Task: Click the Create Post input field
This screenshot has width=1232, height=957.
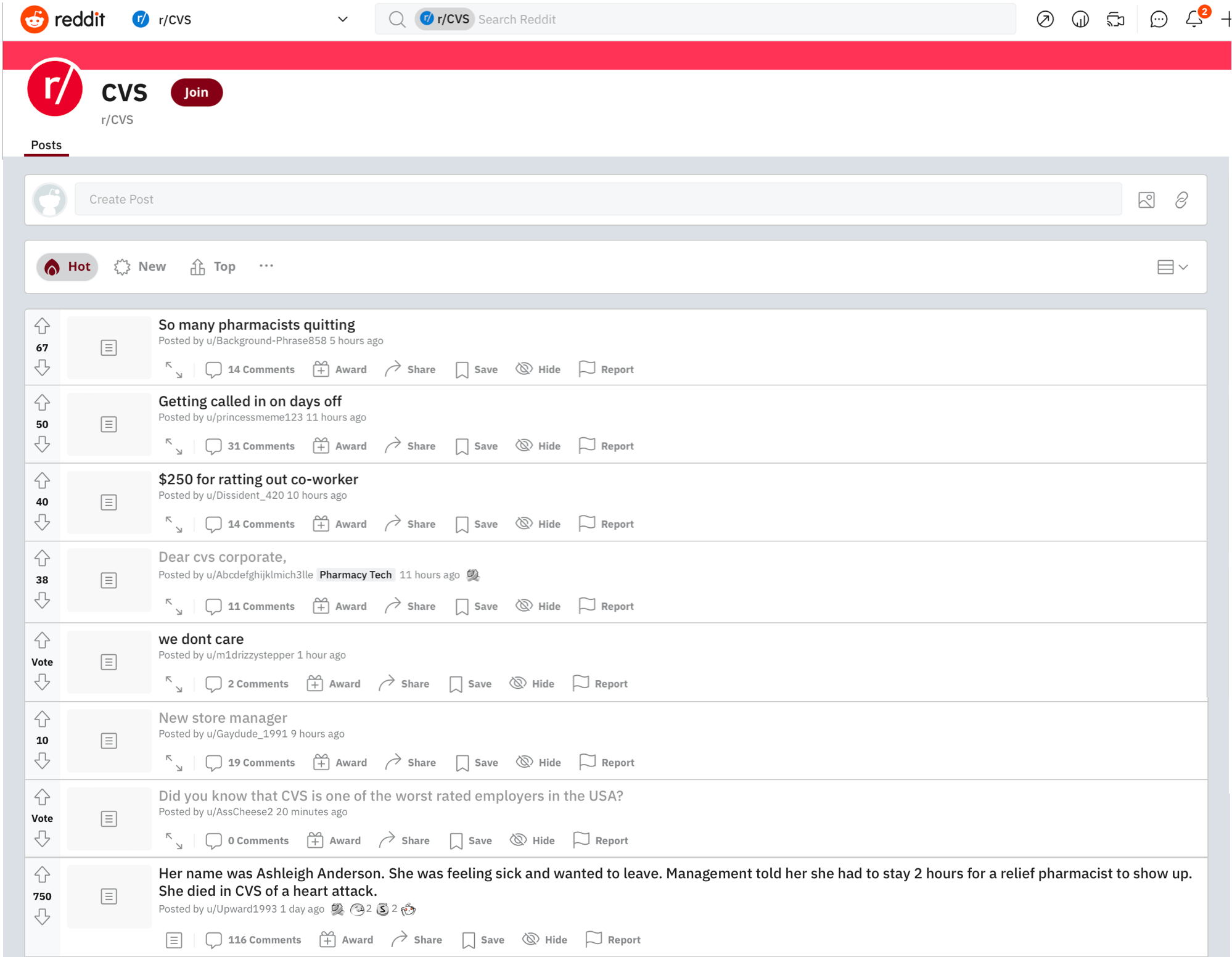Action: click(598, 199)
